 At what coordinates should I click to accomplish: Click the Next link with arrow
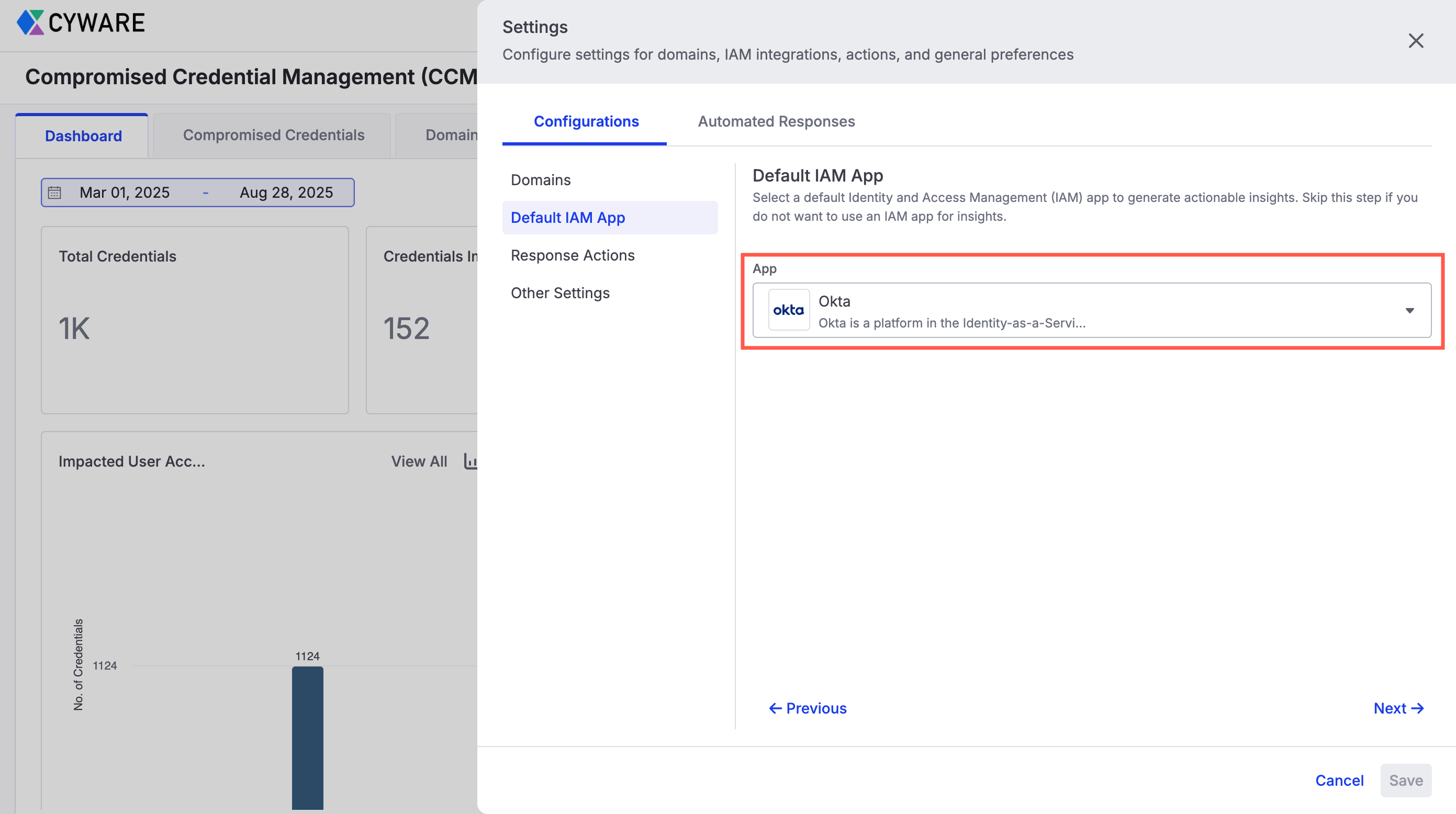pos(1398,708)
